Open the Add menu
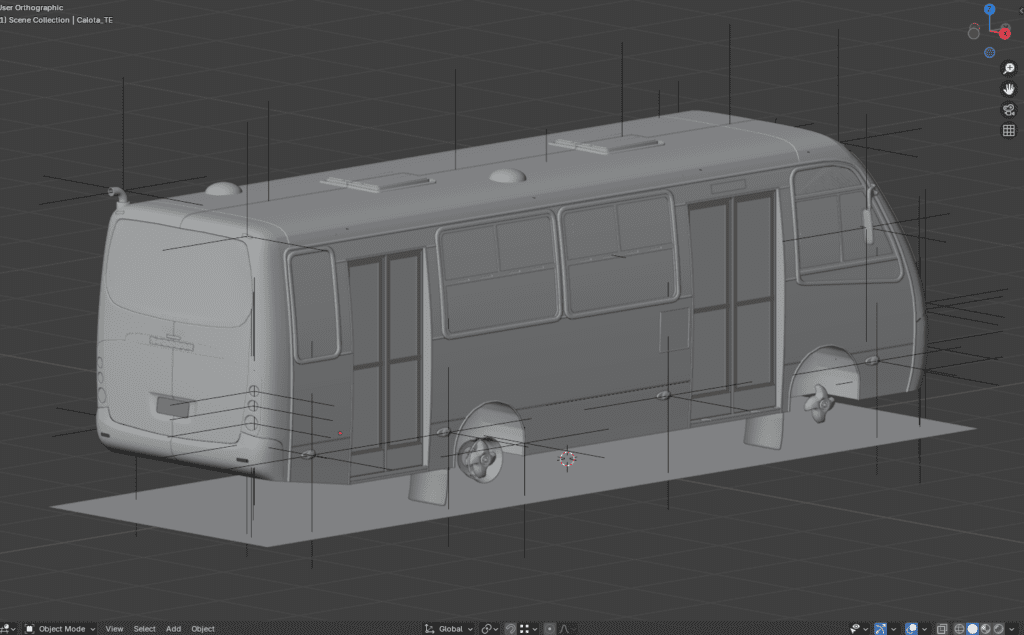Viewport: 1024px width, 635px height. pos(173,629)
